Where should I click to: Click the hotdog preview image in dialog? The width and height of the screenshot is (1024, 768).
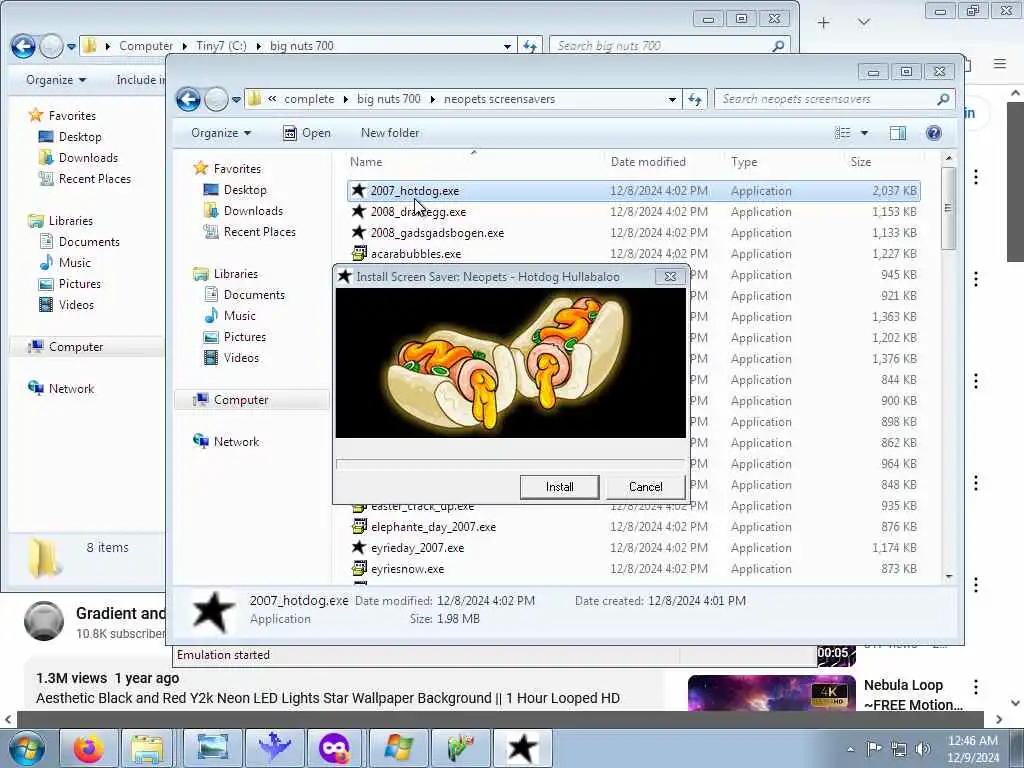pos(511,363)
